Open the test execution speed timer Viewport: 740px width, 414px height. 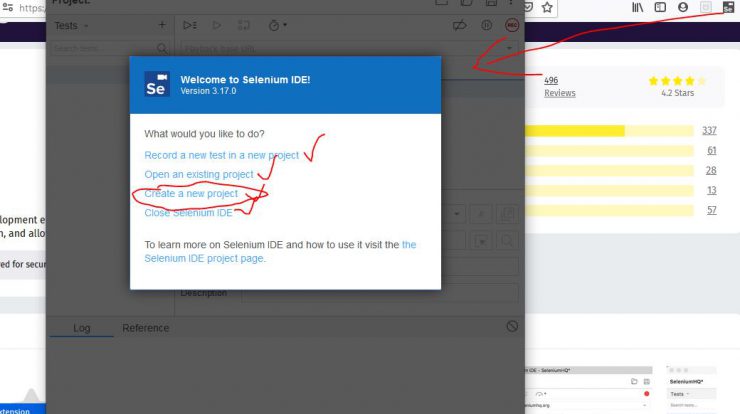click(x=277, y=25)
